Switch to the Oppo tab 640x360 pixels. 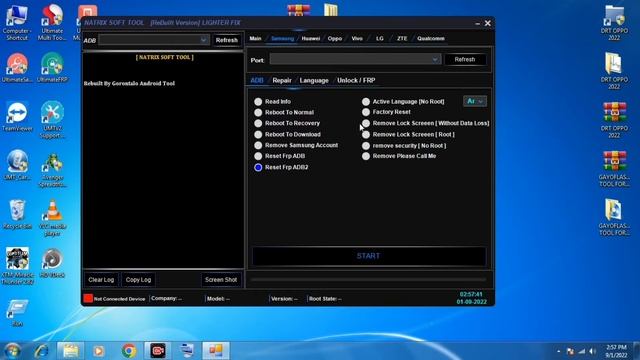click(x=335, y=38)
